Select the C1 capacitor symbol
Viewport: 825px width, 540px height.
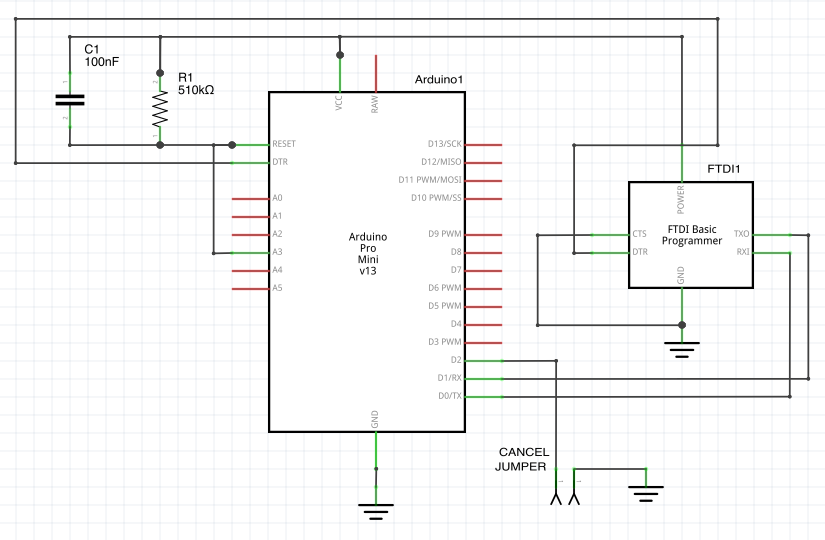tap(69, 100)
